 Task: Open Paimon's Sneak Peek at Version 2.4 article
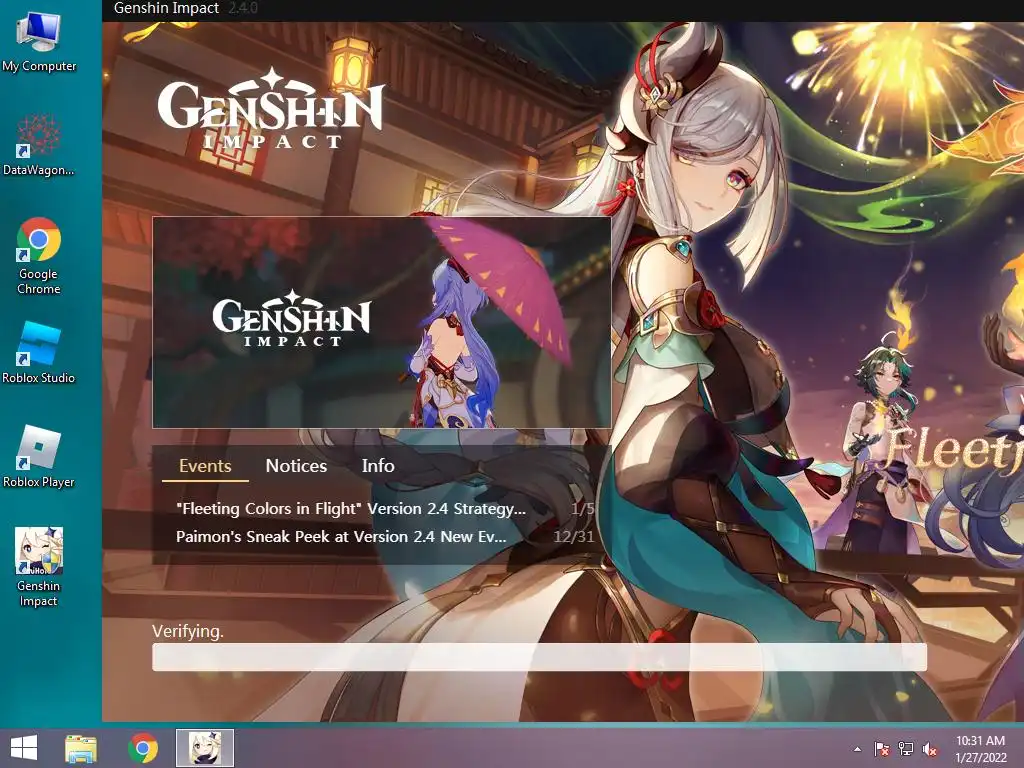[341, 537]
